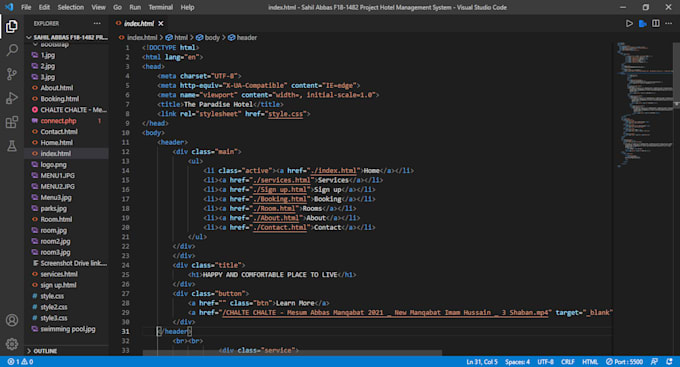Click the body breadcrumb item
Screen dimensions: 680x367
click(x=208, y=38)
